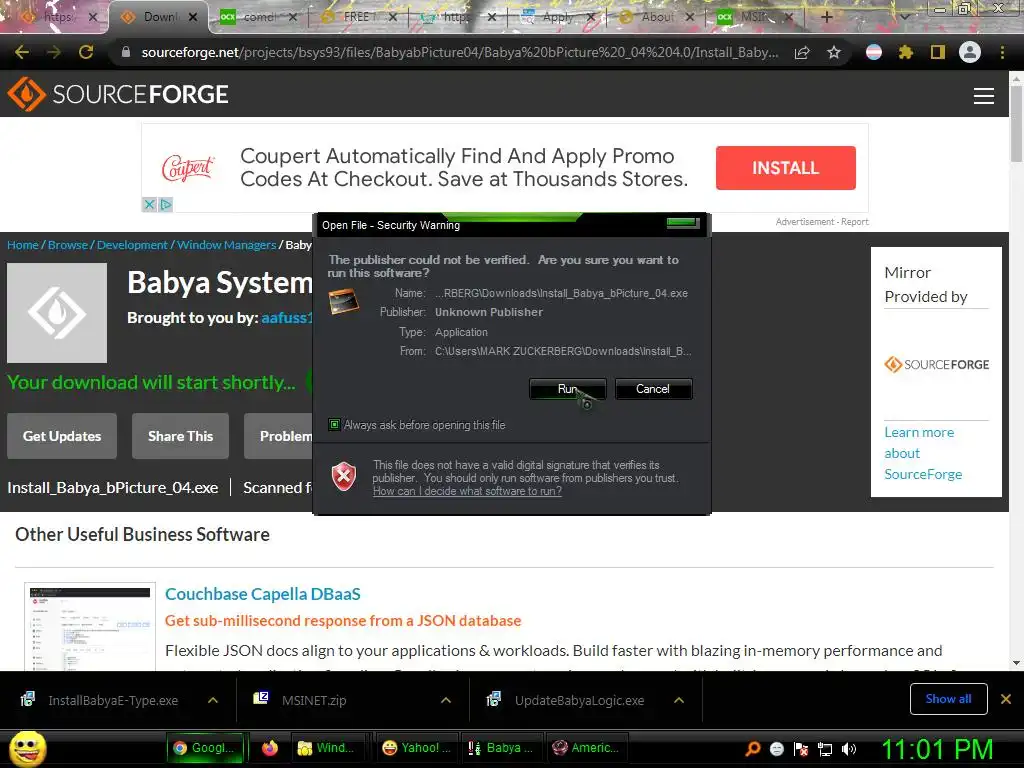Click the 11:01 PM taskbar clock

coord(936,749)
